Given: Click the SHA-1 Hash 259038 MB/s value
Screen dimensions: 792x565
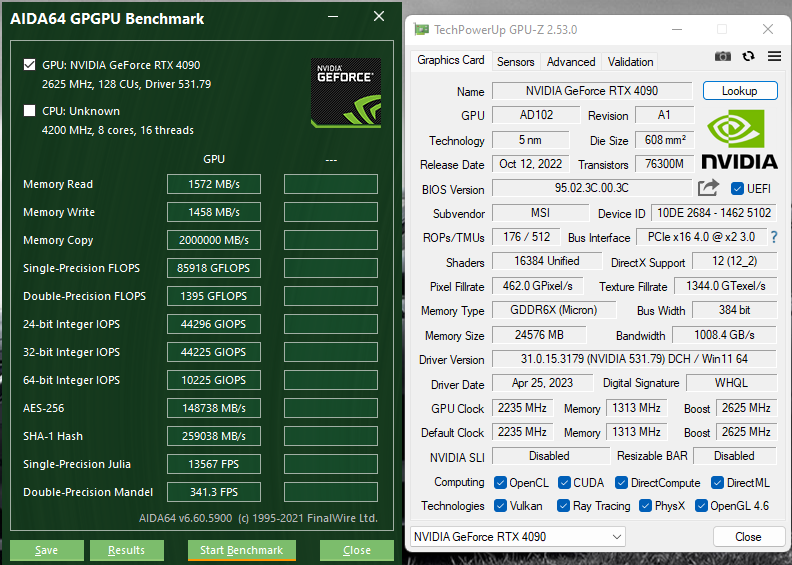Looking at the screenshot, I should coord(214,436).
